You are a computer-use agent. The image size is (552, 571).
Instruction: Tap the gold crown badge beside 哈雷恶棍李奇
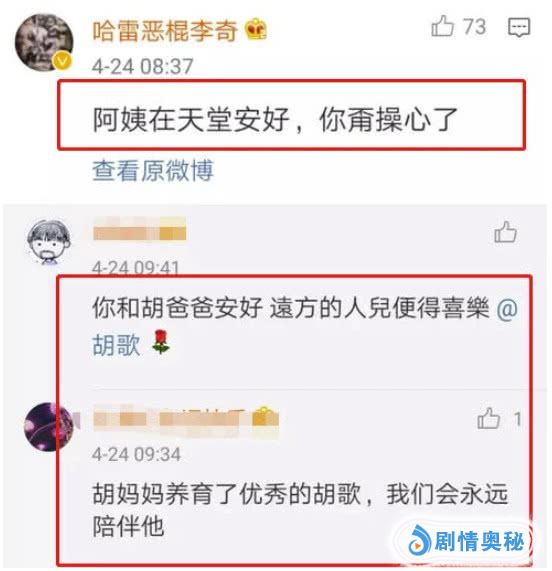tap(256, 30)
